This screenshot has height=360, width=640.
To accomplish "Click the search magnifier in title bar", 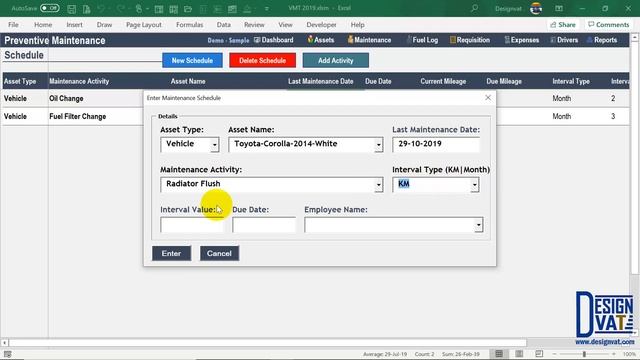I will (474, 8).
